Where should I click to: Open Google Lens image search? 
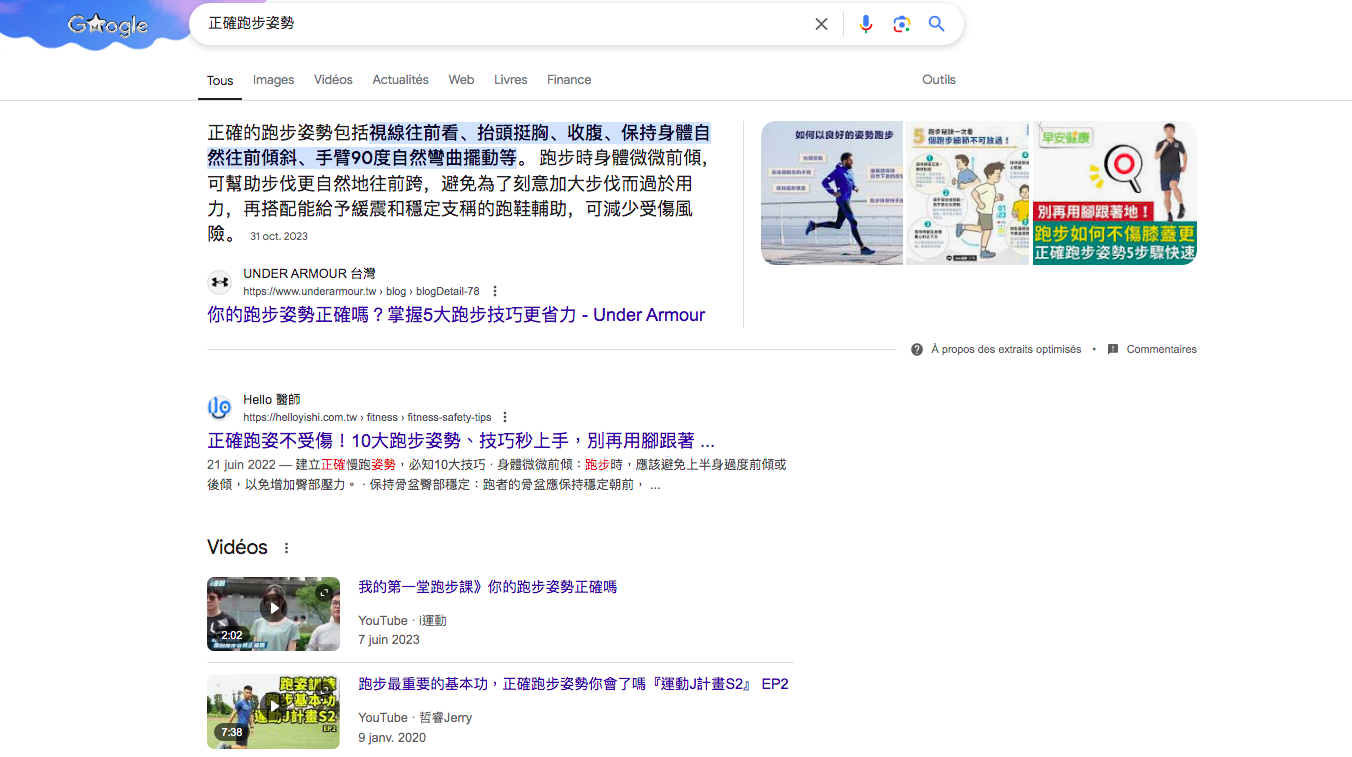coord(901,24)
